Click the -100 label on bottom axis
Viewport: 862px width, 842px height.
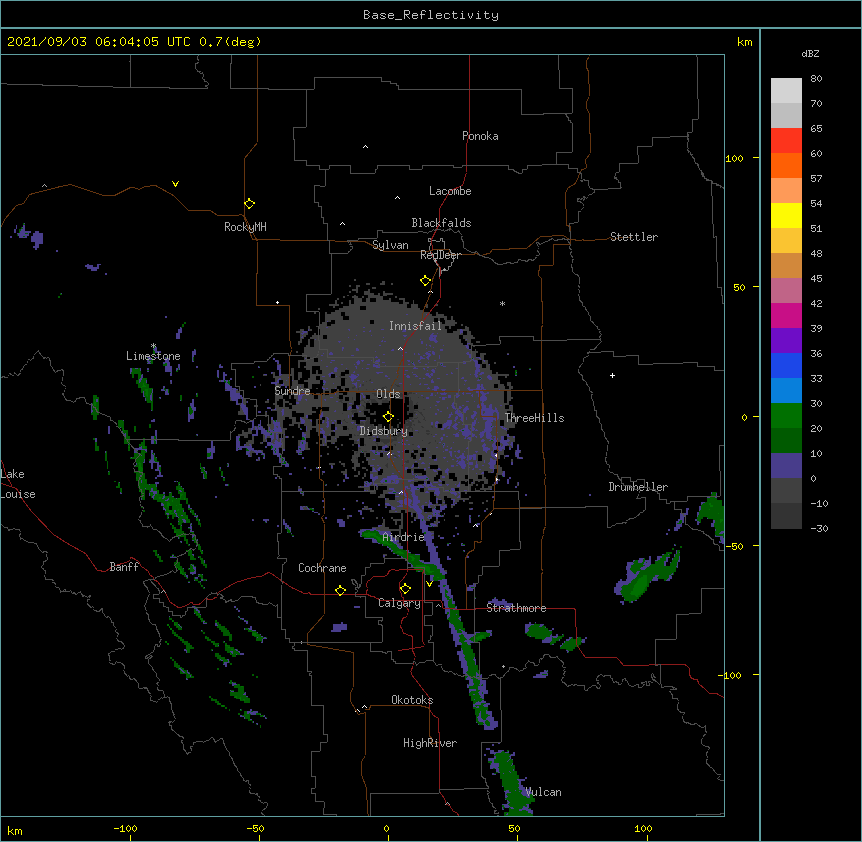point(125,828)
